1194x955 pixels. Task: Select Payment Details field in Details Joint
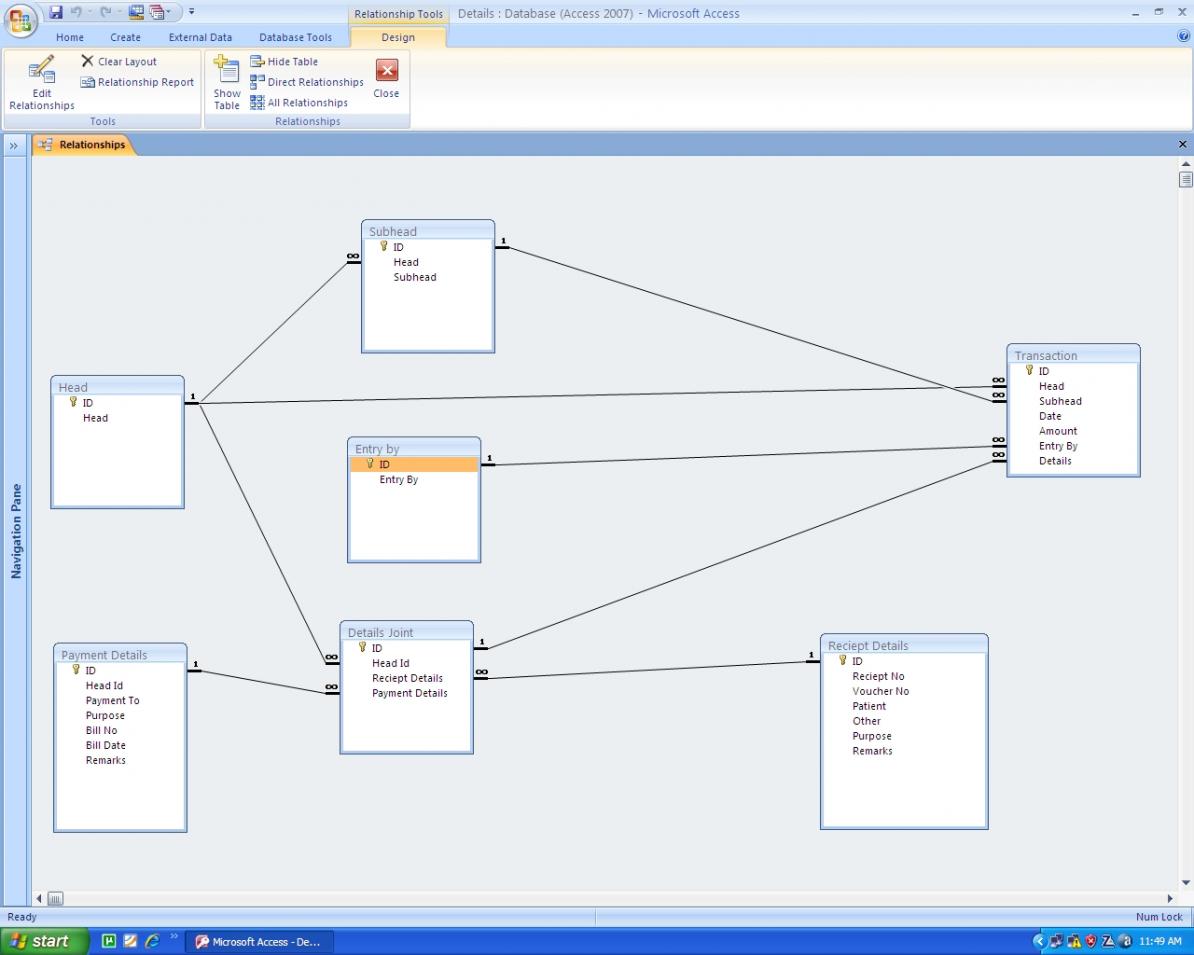410,693
